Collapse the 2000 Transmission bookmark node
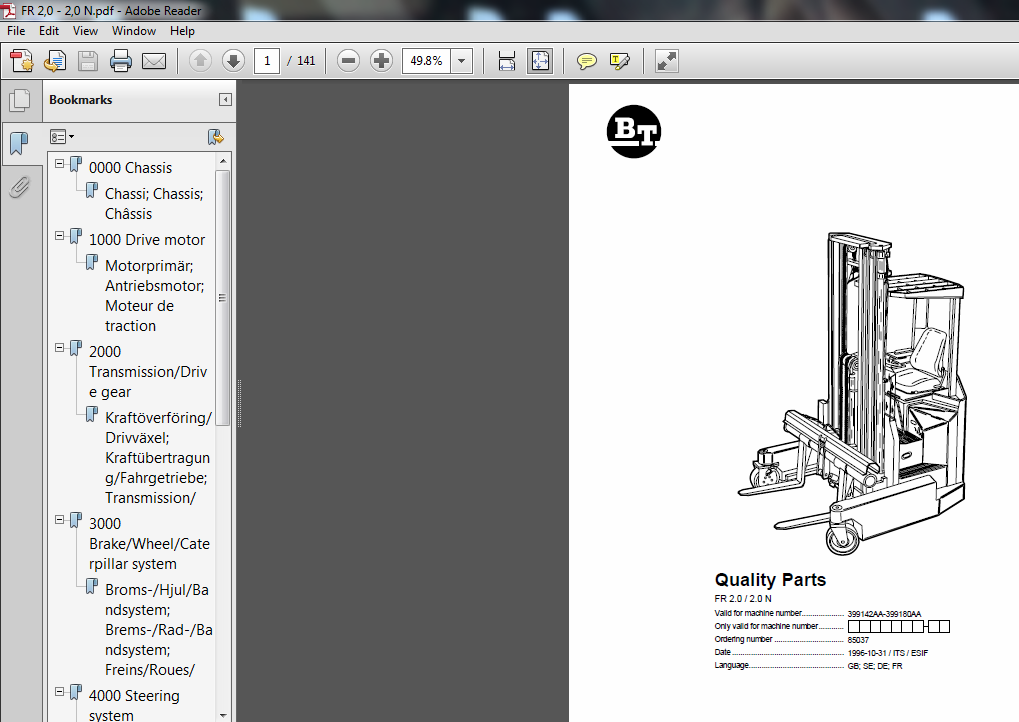 tap(60, 348)
